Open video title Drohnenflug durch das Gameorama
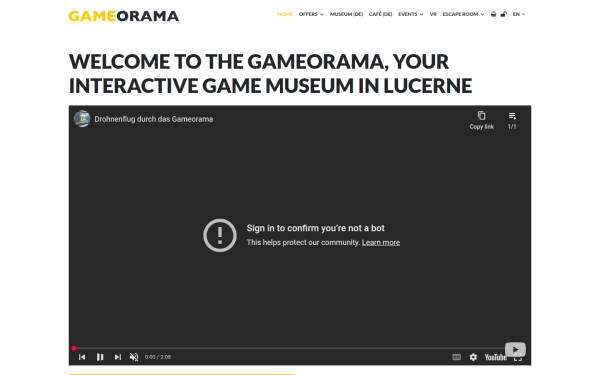Screen dimensions: 600x375 (154, 119)
